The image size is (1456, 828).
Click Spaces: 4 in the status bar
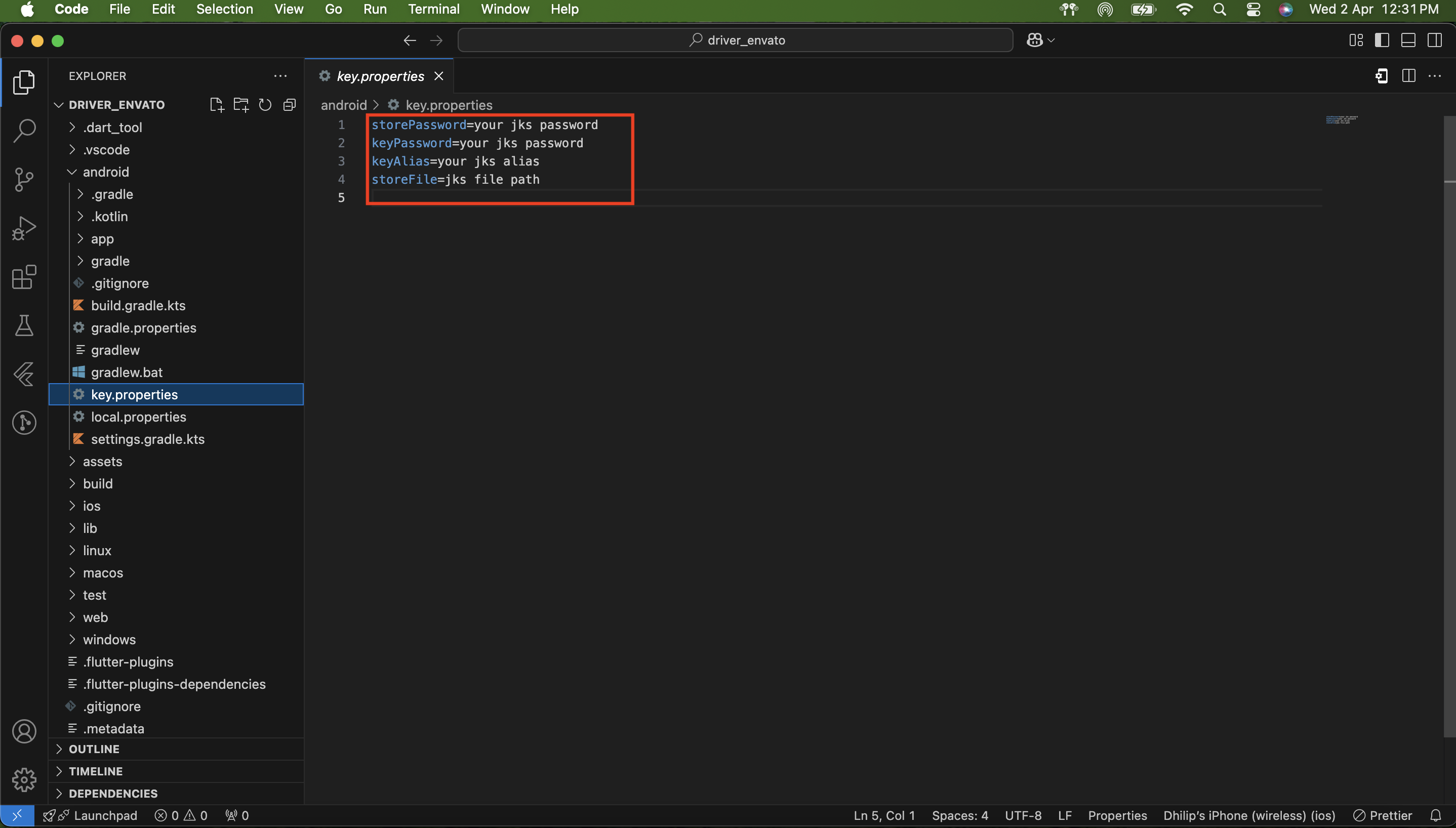coord(959,815)
